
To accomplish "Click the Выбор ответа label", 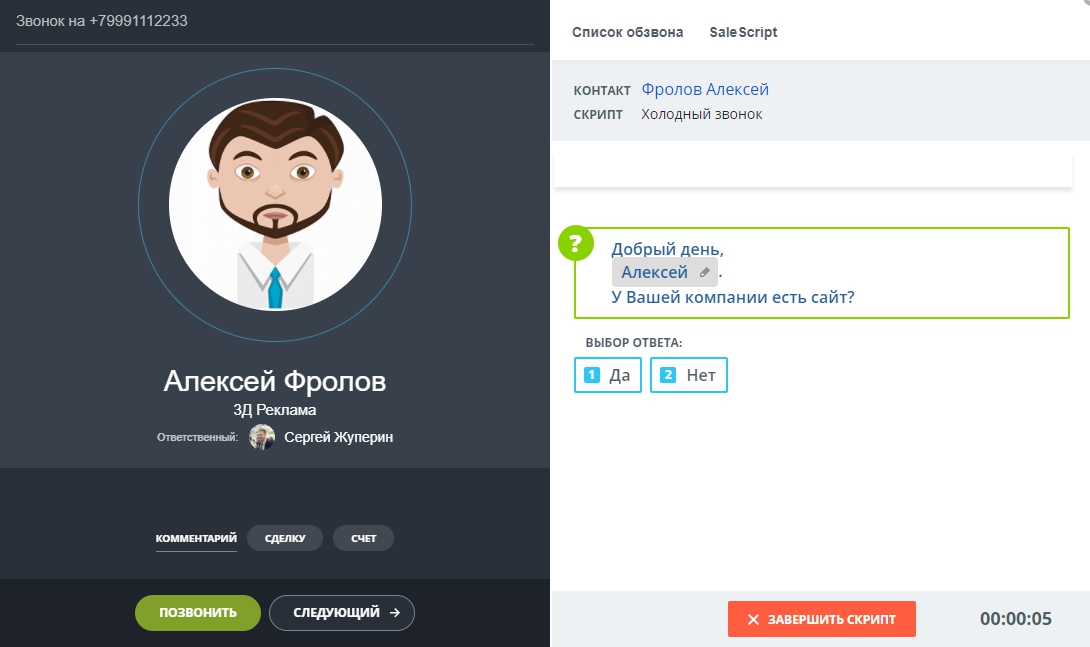I will pyautogui.click(x=634, y=343).
